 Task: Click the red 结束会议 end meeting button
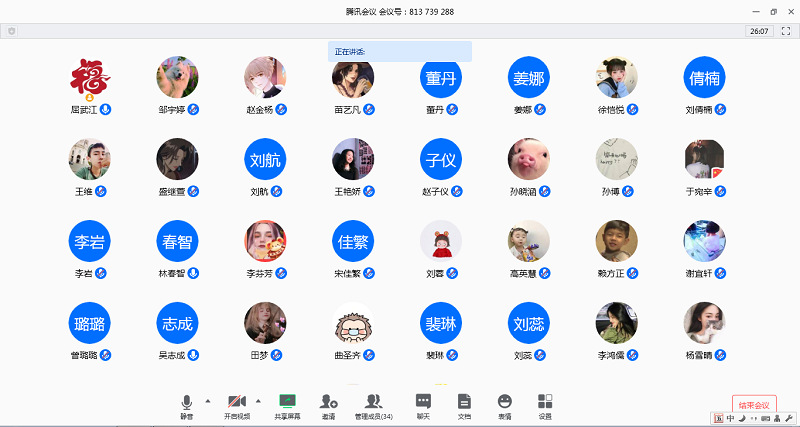[754, 404]
